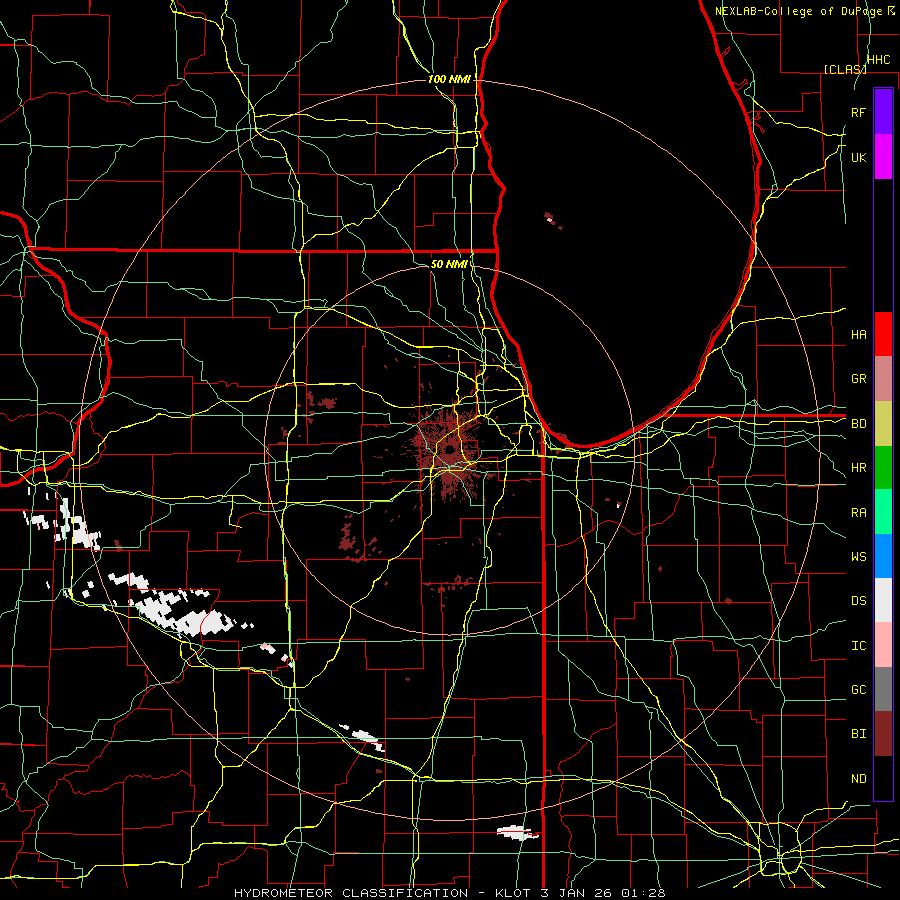Click the IC legend label
The image size is (900, 900).
click(858, 646)
